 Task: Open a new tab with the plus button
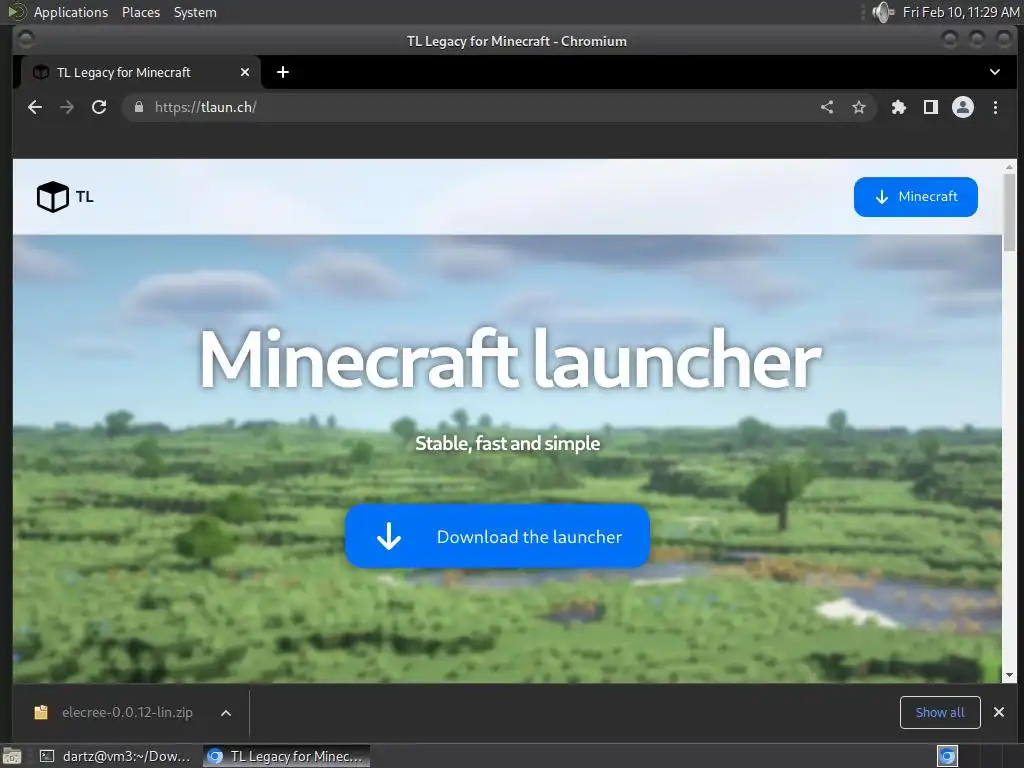(x=283, y=72)
